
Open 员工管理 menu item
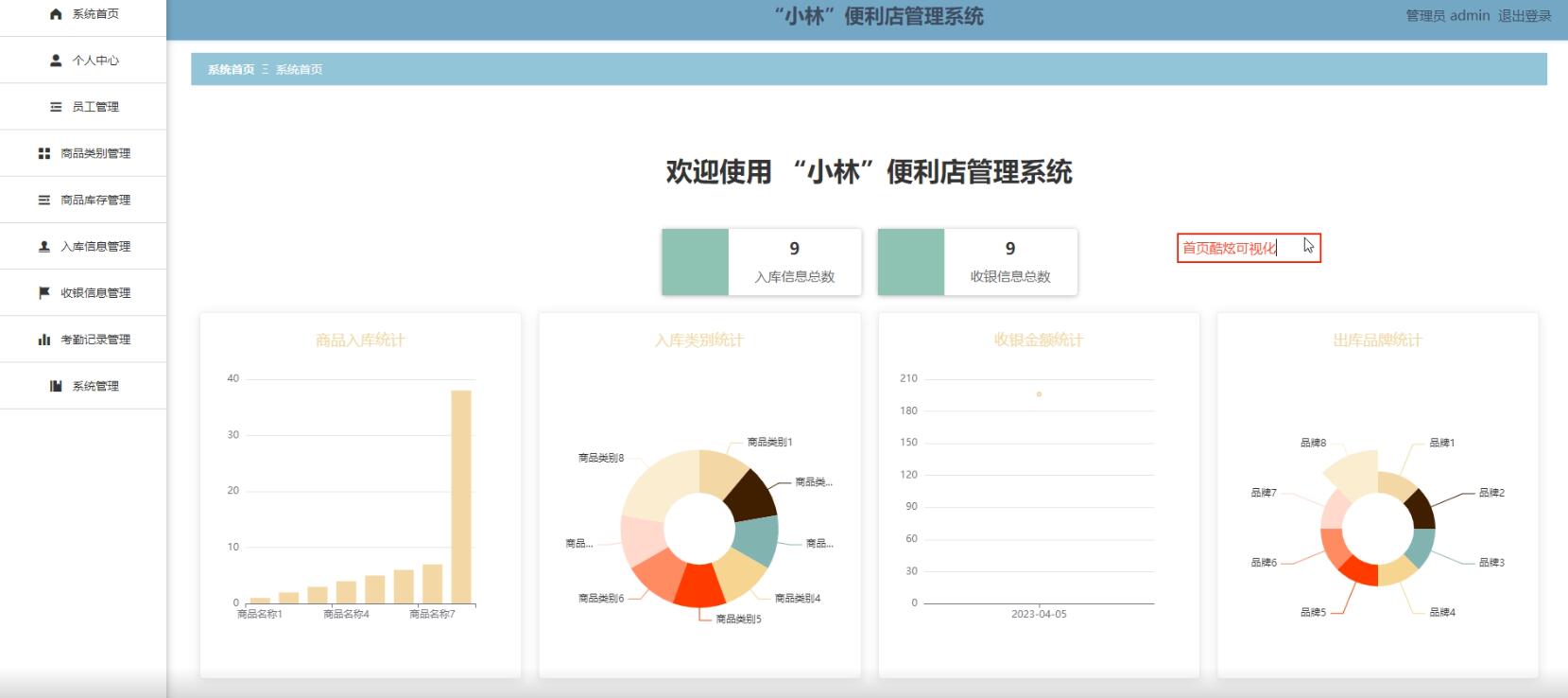(83, 107)
